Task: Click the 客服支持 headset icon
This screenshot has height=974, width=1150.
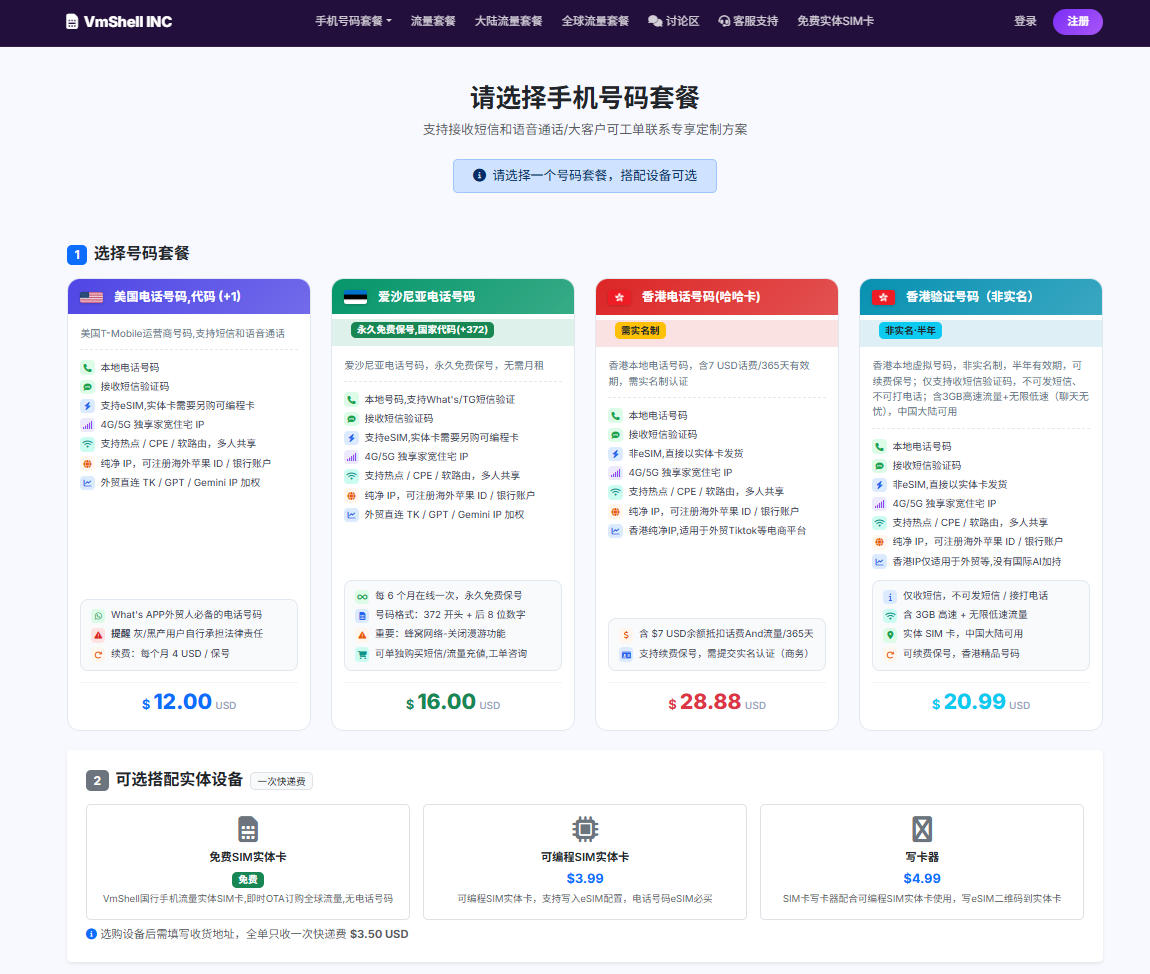Action: (724, 21)
